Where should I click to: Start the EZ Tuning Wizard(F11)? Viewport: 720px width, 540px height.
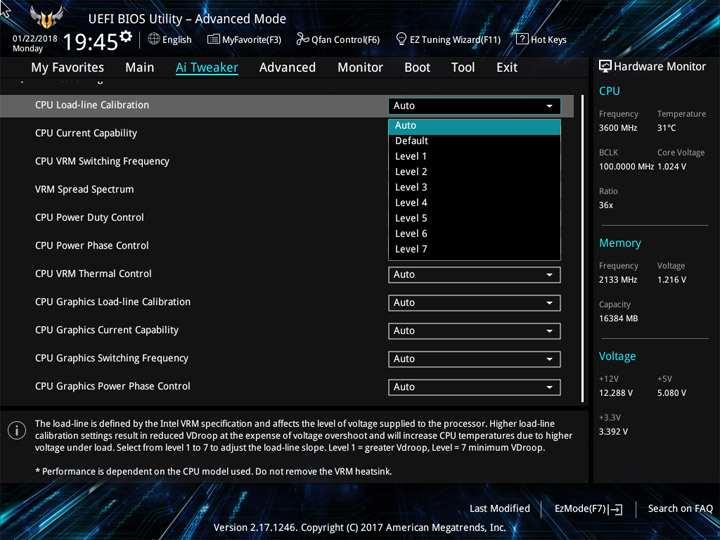[448, 40]
